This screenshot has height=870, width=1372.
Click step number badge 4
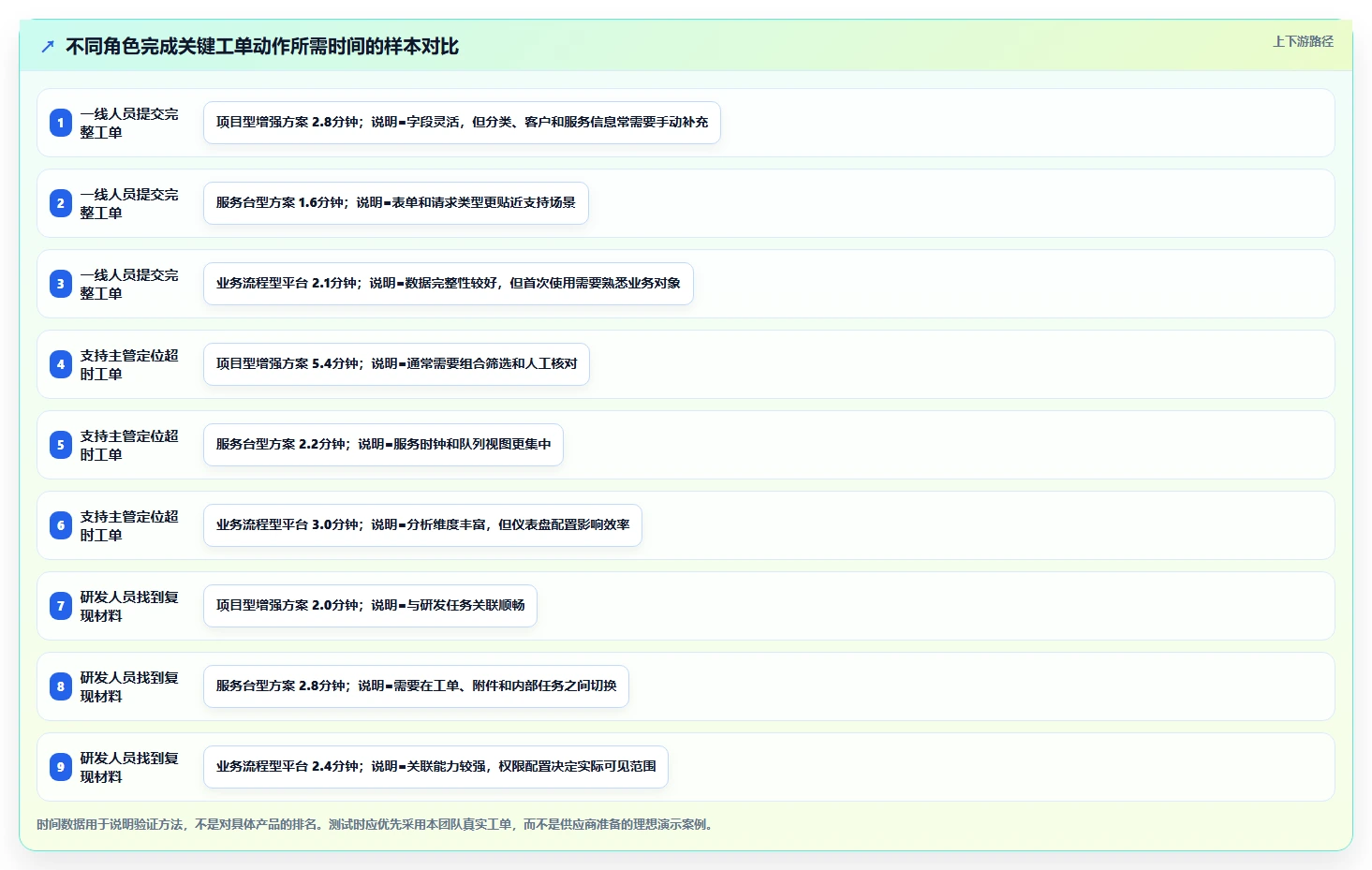[61, 364]
